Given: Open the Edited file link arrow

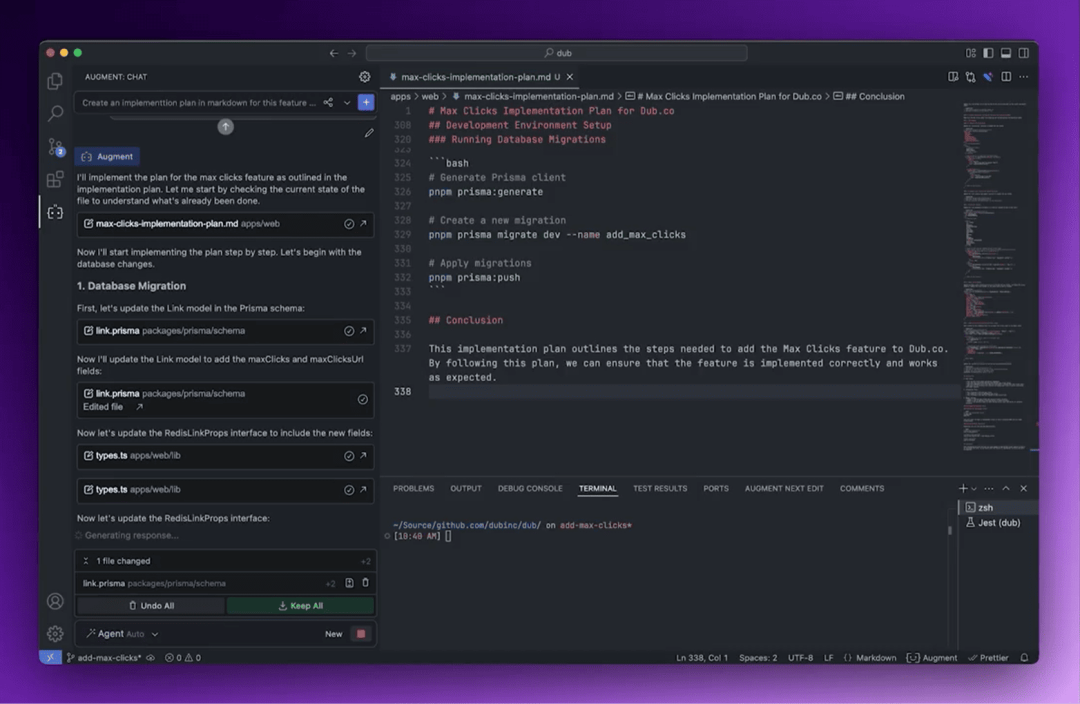Looking at the screenshot, I should (139, 407).
